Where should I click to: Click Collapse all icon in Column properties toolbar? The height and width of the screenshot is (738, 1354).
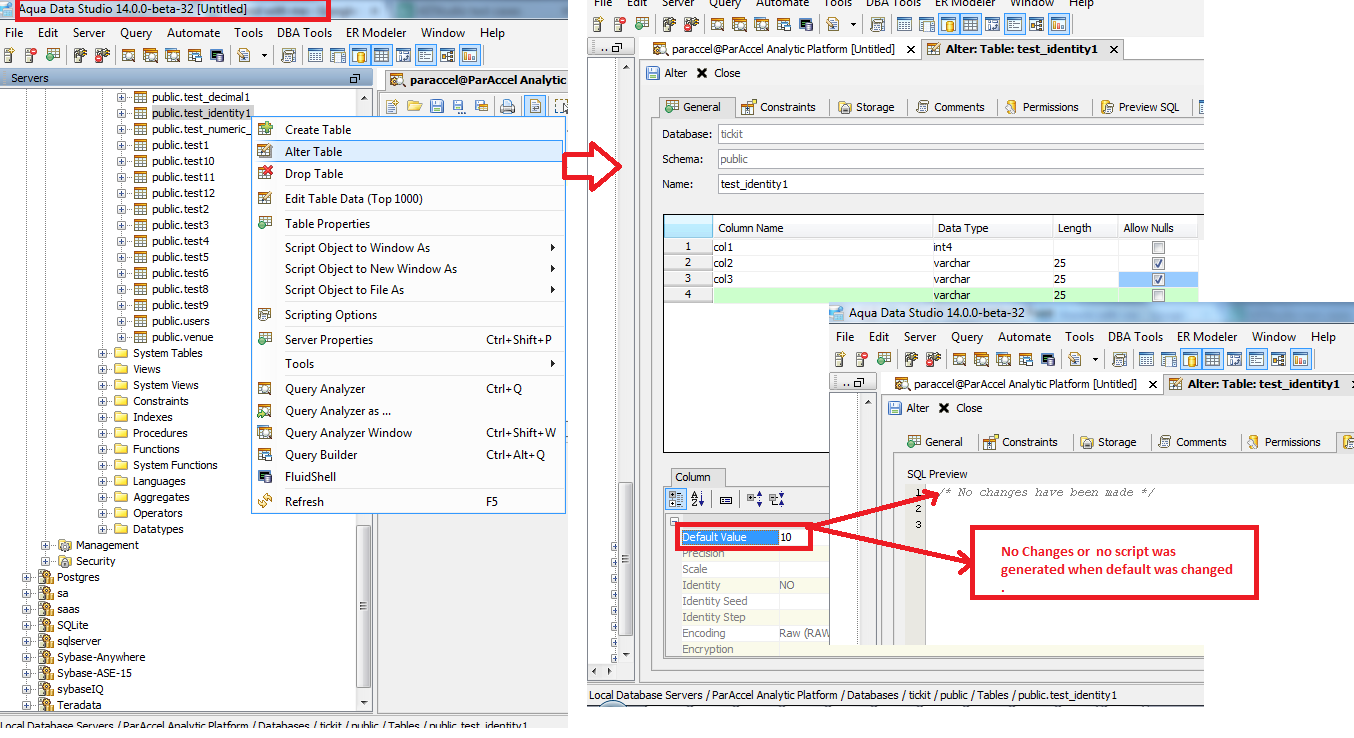[777, 498]
